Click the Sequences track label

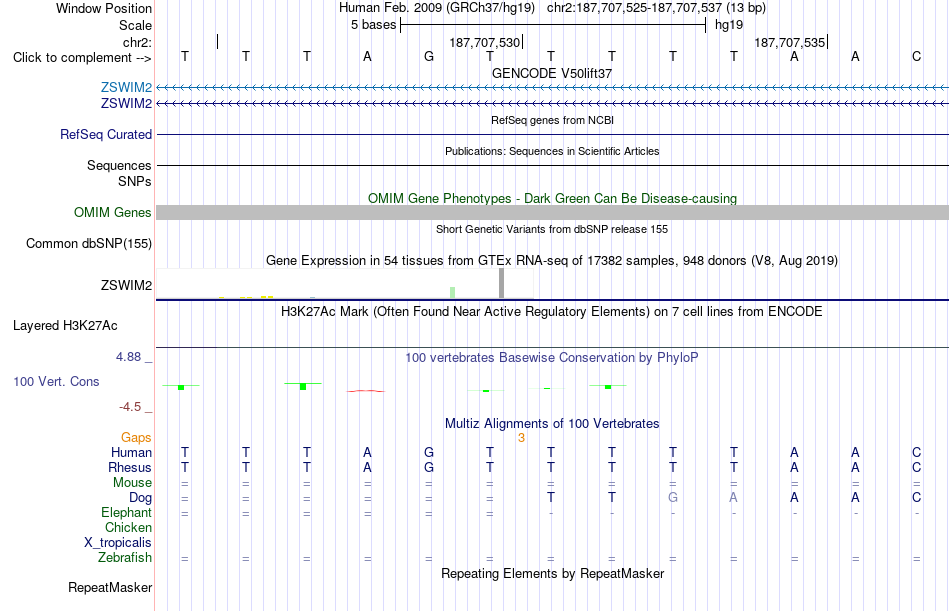point(119,165)
